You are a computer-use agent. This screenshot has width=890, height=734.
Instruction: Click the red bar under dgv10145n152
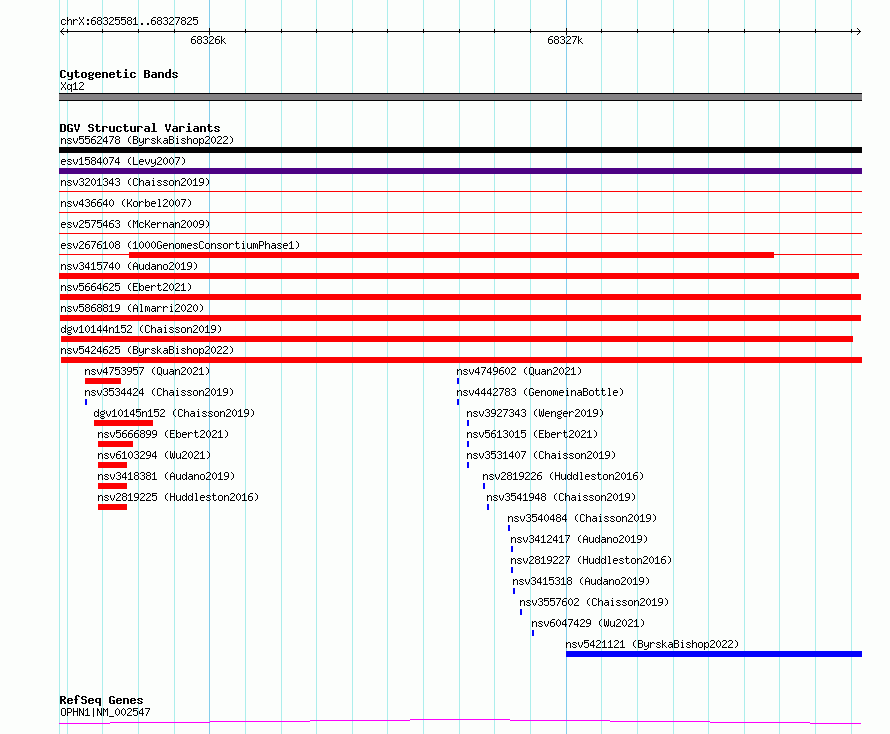pos(123,423)
